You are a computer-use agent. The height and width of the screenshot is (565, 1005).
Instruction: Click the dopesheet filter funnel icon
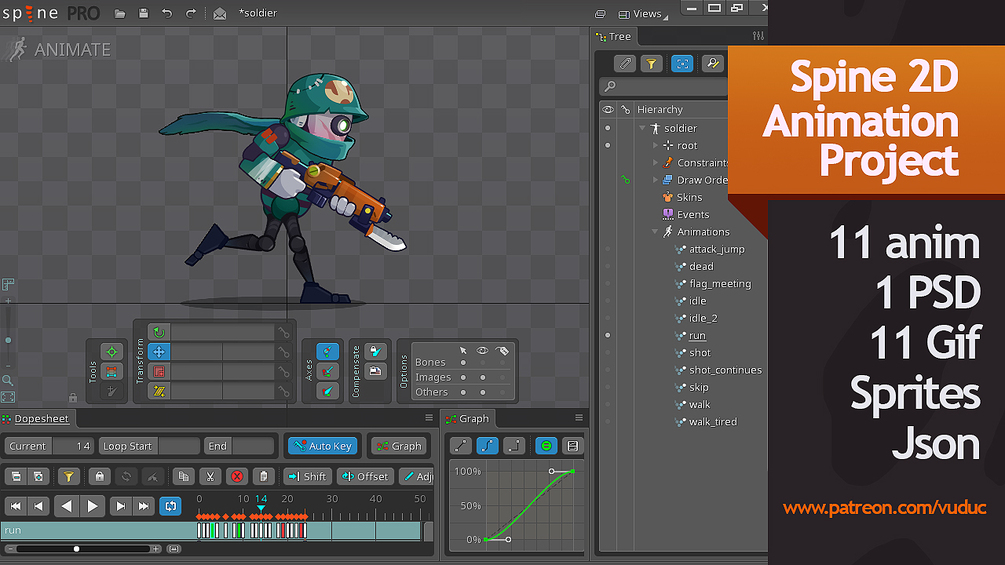tap(68, 476)
